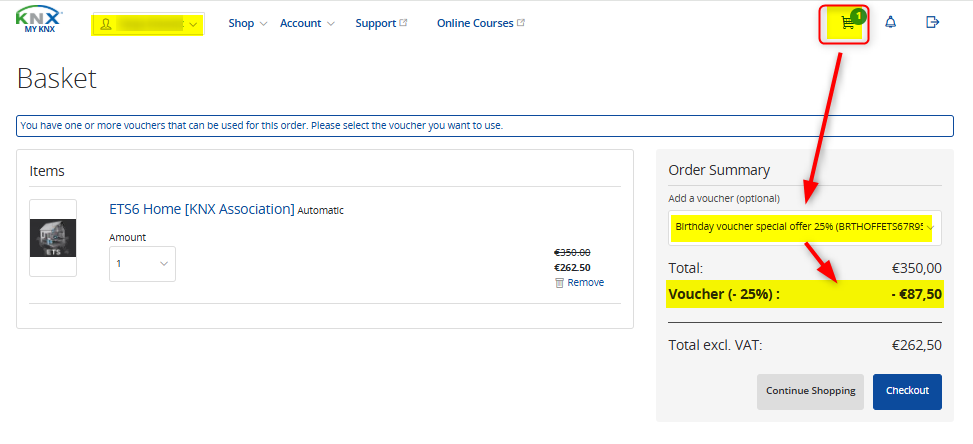973x444 pixels.
Task: Click the €350,00 order total value
Action: coord(917,269)
